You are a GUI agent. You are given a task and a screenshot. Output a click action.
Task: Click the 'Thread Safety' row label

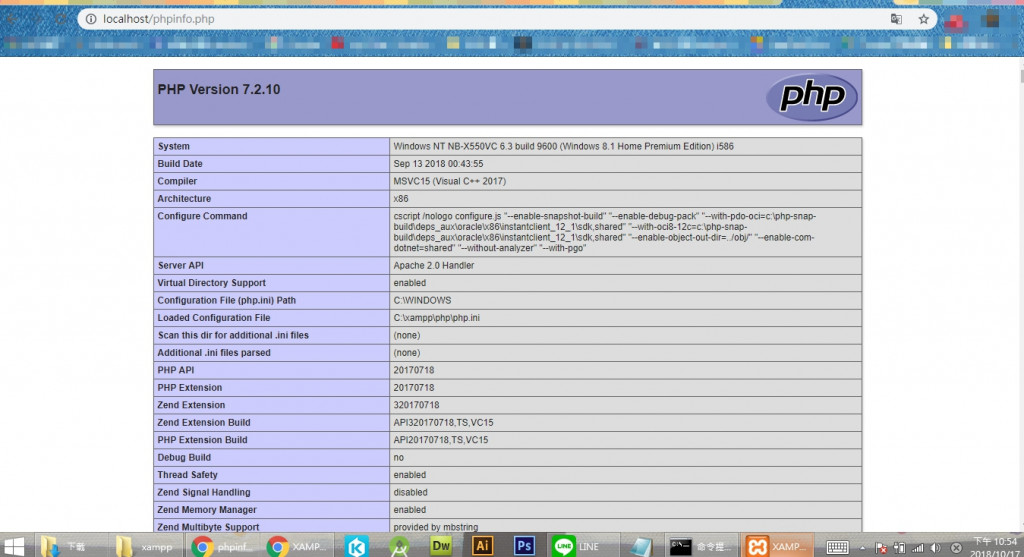(x=187, y=475)
